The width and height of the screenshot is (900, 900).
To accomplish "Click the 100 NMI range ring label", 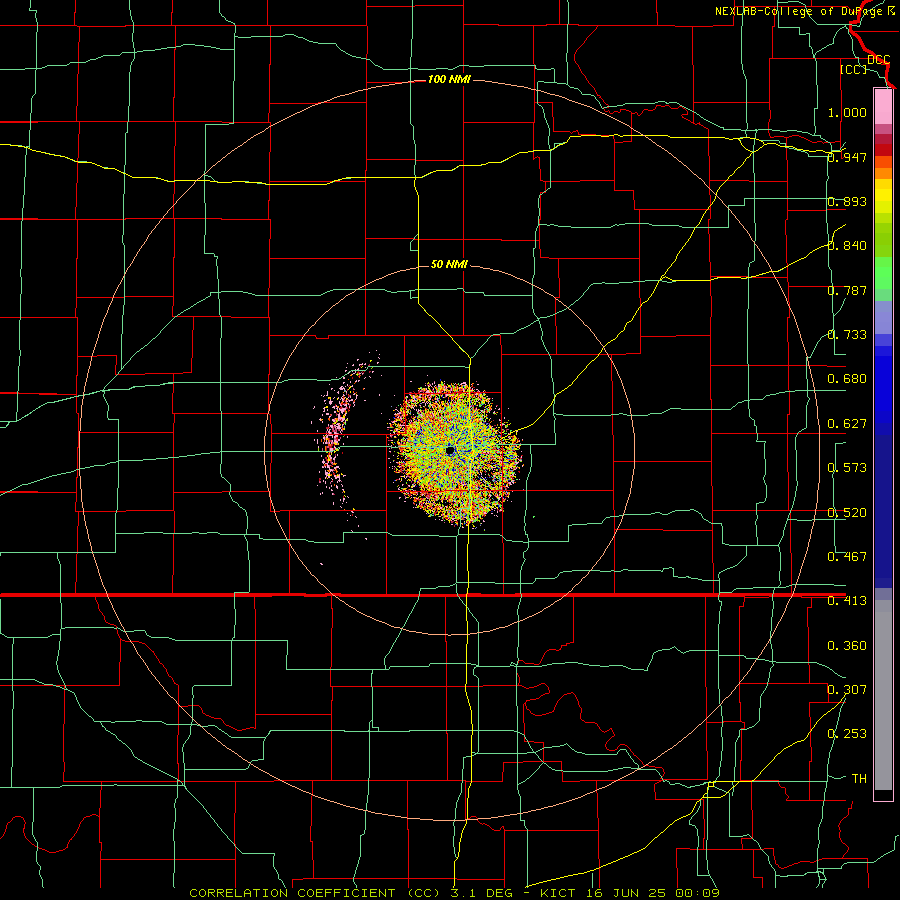I will click(x=449, y=79).
